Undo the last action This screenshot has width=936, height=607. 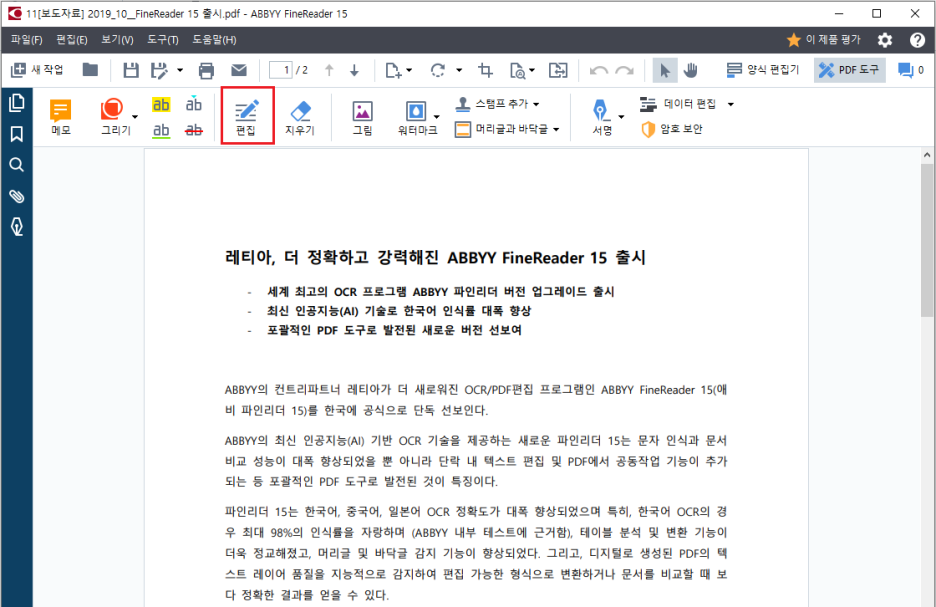pyautogui.click(x=598, y=70)
